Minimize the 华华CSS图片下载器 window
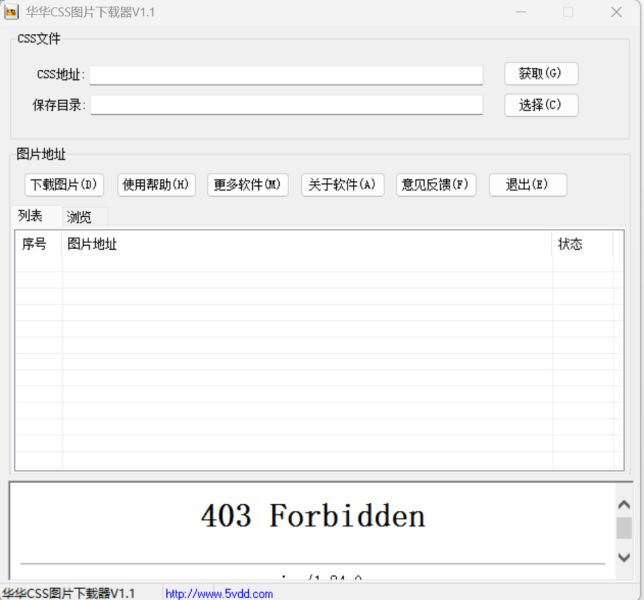The height and width of the screenshot is (600, 644). (521, 12)
